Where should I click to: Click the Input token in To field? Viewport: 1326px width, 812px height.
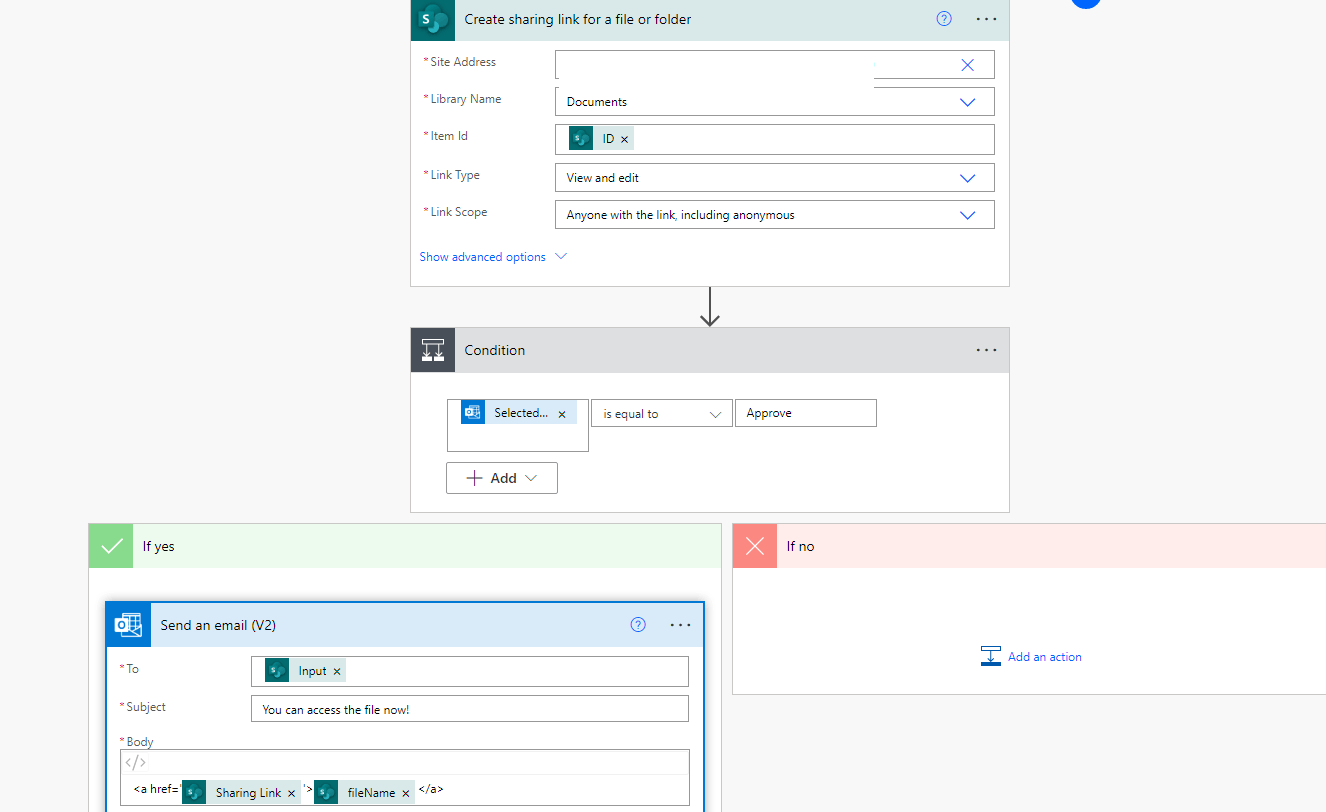(x=304, y=671)
